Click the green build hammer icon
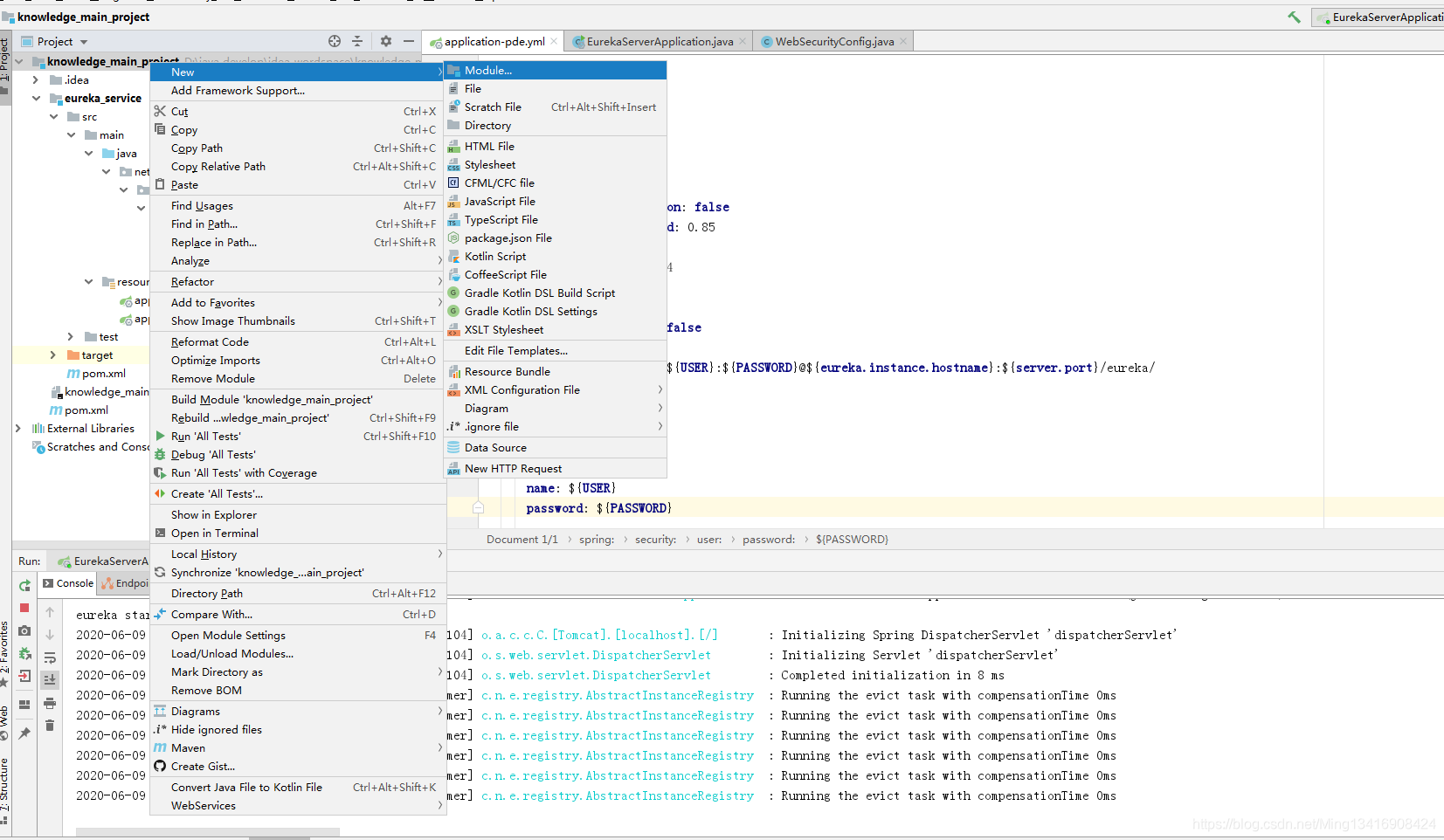The image size is (1444, 840). (x=1294, y=17)
